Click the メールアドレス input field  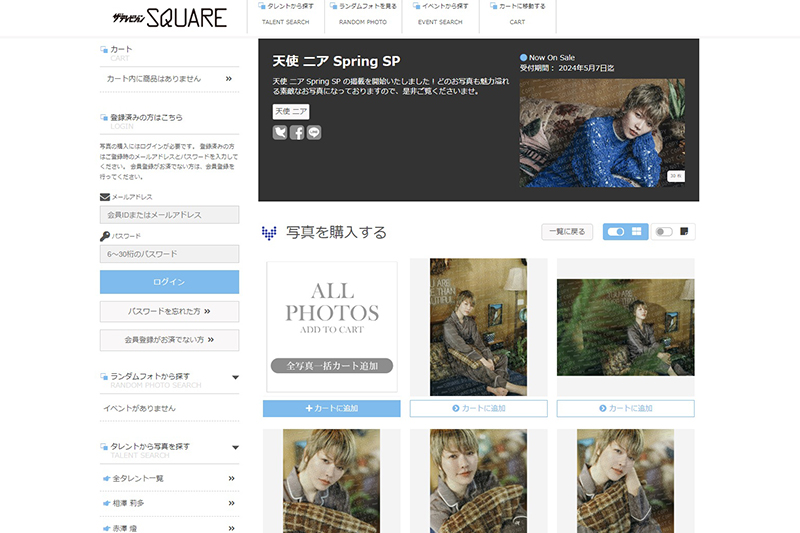pos(169,215)
